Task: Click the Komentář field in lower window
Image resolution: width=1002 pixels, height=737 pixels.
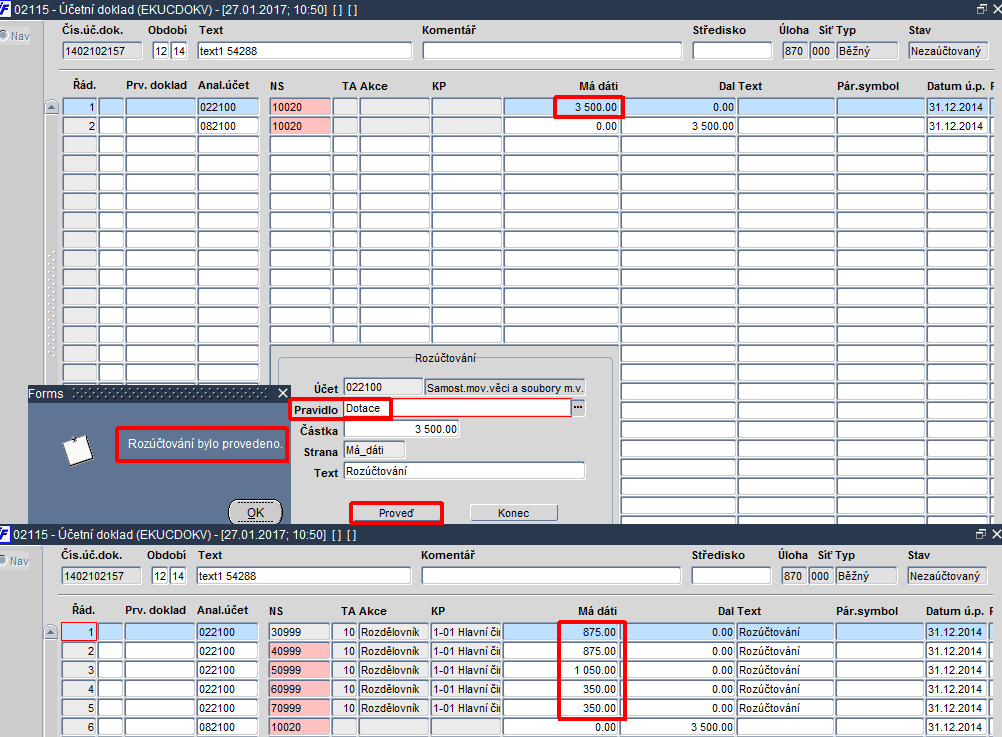Action: tap(551, 575)
